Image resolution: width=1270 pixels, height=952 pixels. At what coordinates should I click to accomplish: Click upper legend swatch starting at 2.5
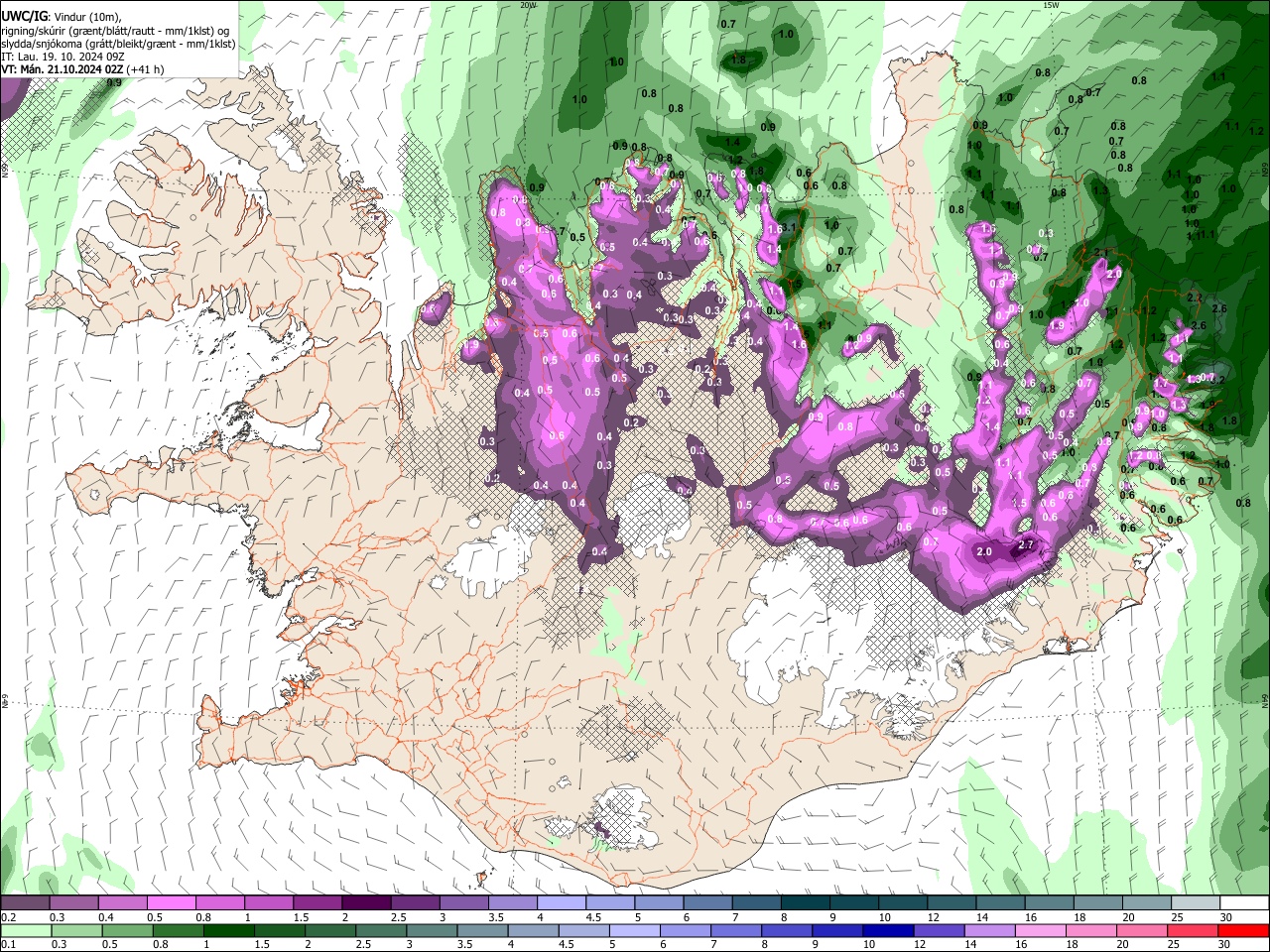[x=415, y=903]
